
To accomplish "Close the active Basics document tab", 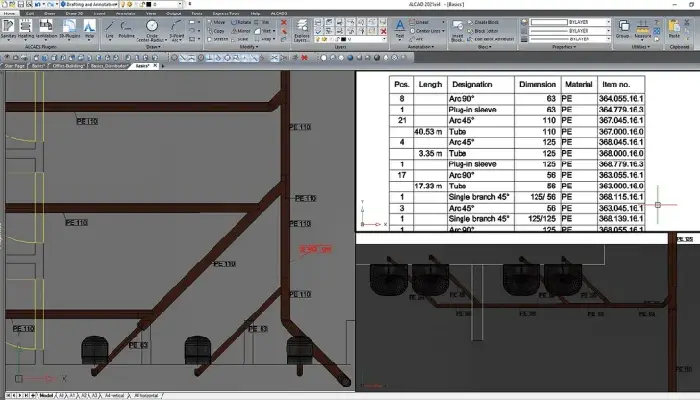I will click(x=155, y=66).
